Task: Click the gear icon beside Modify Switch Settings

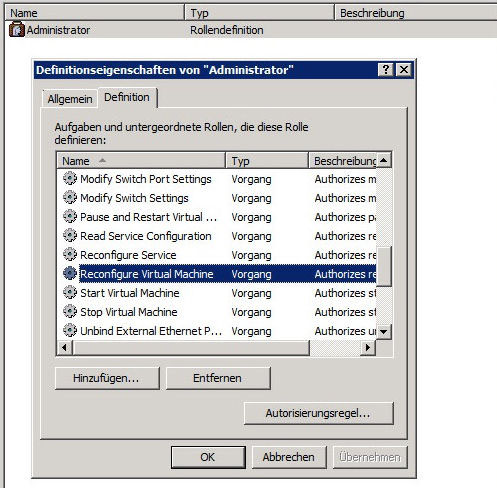Action: pyautogui.click(x=70, y=197)
